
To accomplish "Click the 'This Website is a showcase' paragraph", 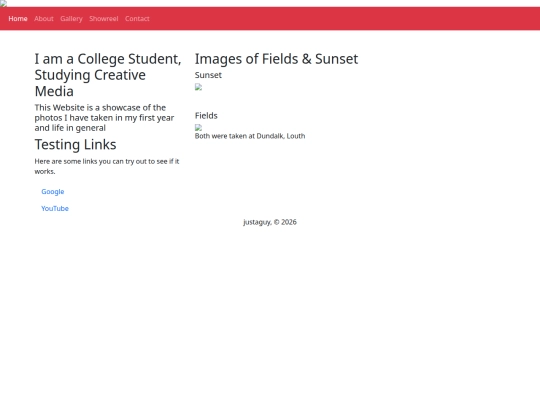I will point(104,118).
